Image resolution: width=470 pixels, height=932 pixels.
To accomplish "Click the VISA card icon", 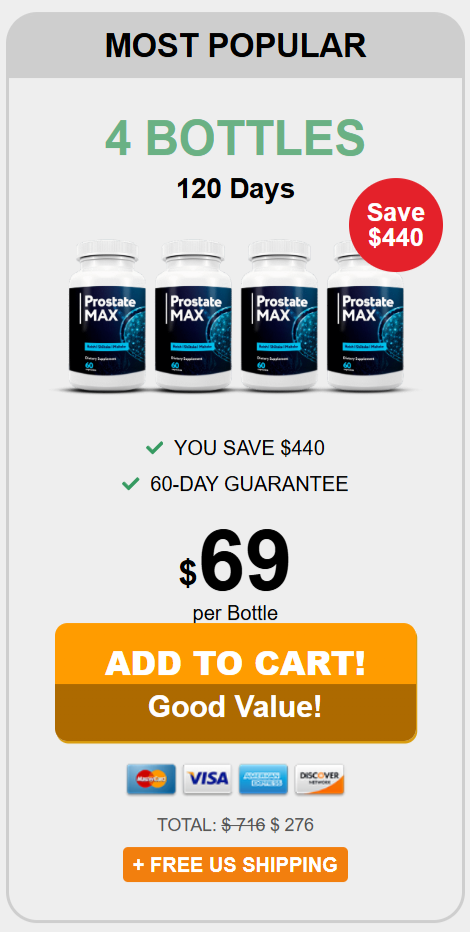I will [x=207, y=779].
